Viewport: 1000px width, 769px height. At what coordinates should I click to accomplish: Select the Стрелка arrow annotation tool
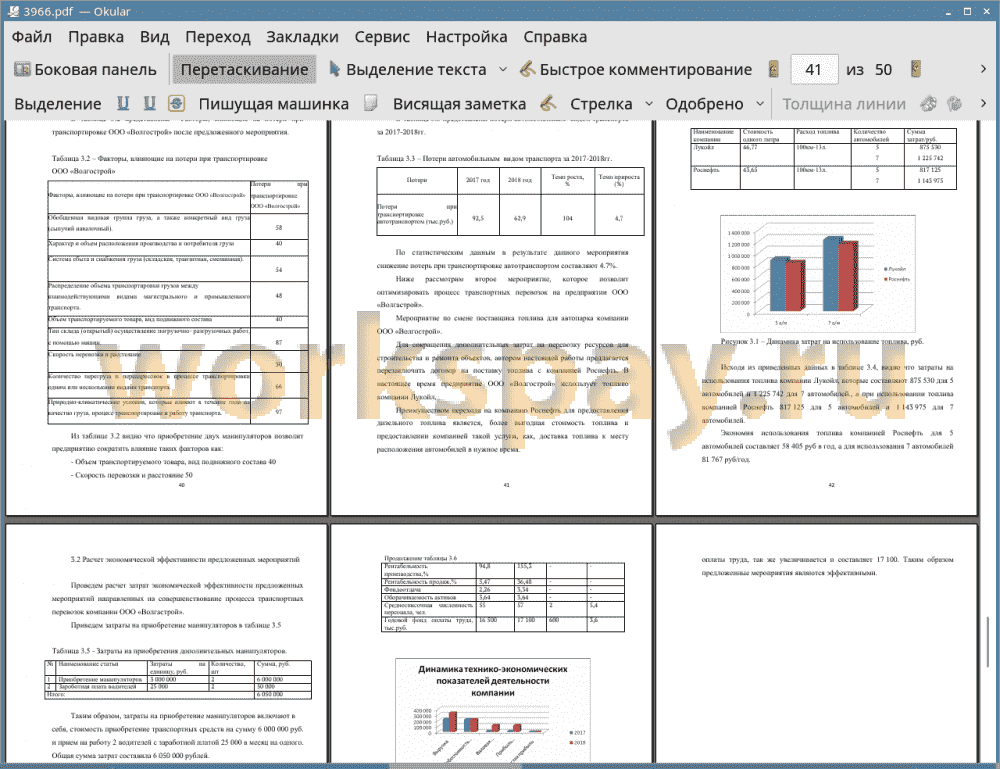(x=601, y=104)
